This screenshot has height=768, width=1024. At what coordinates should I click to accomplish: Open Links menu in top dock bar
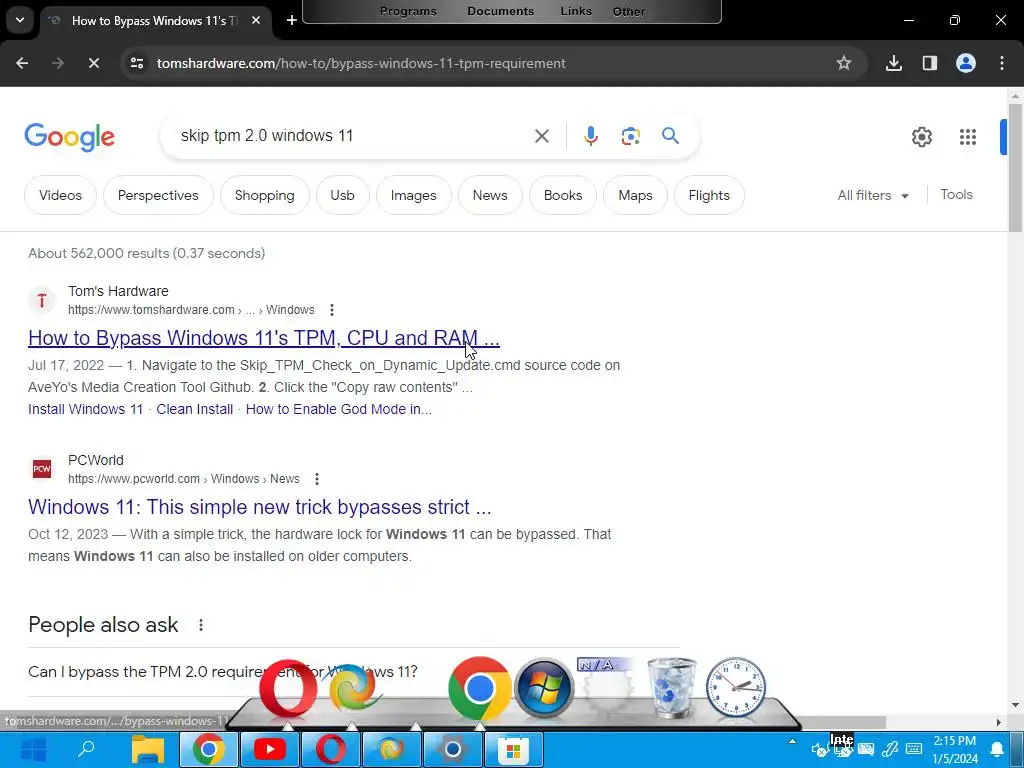point(576,11)
